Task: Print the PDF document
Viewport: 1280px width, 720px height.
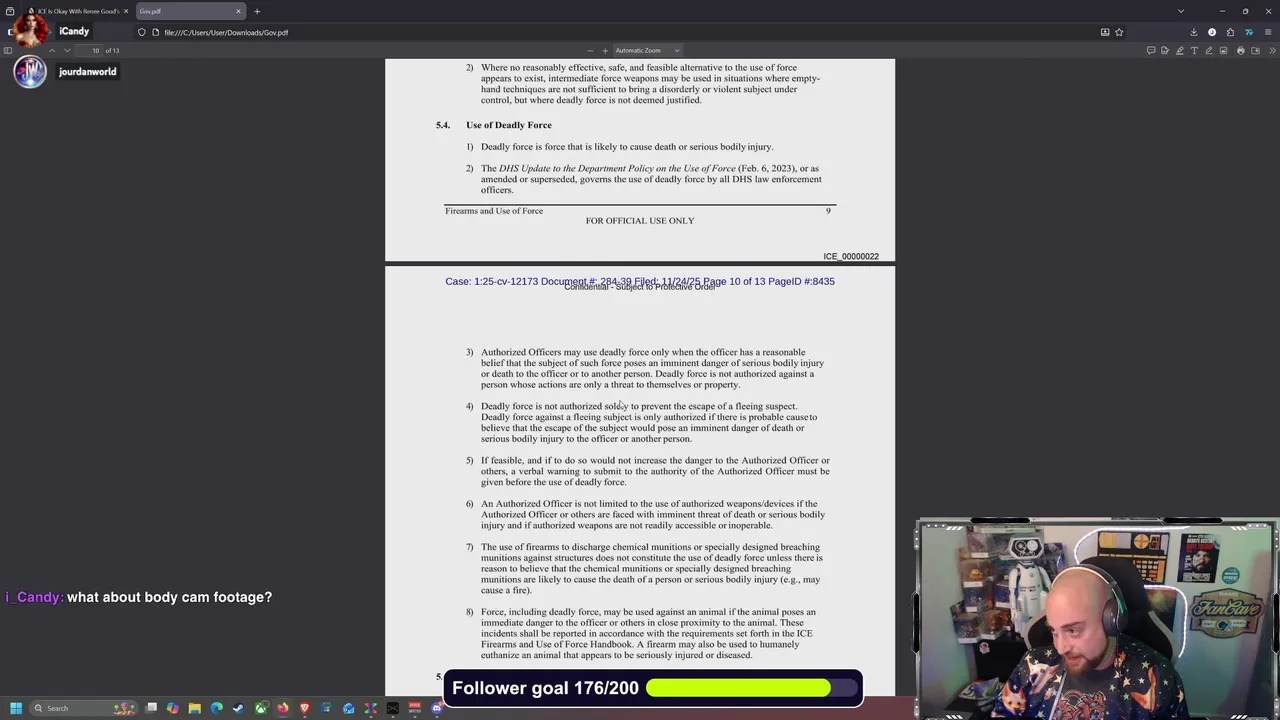Action: coord(1241,50)
